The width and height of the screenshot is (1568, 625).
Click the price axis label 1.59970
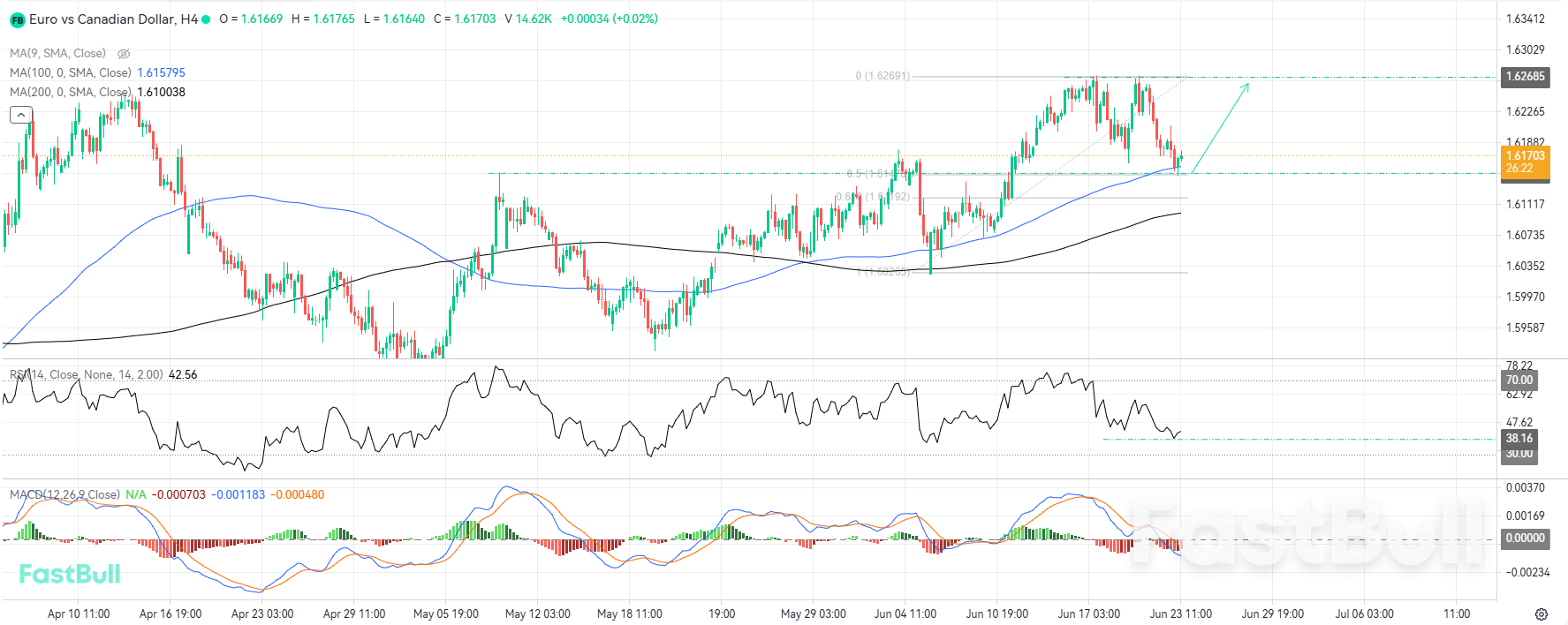pos(1526,297)
